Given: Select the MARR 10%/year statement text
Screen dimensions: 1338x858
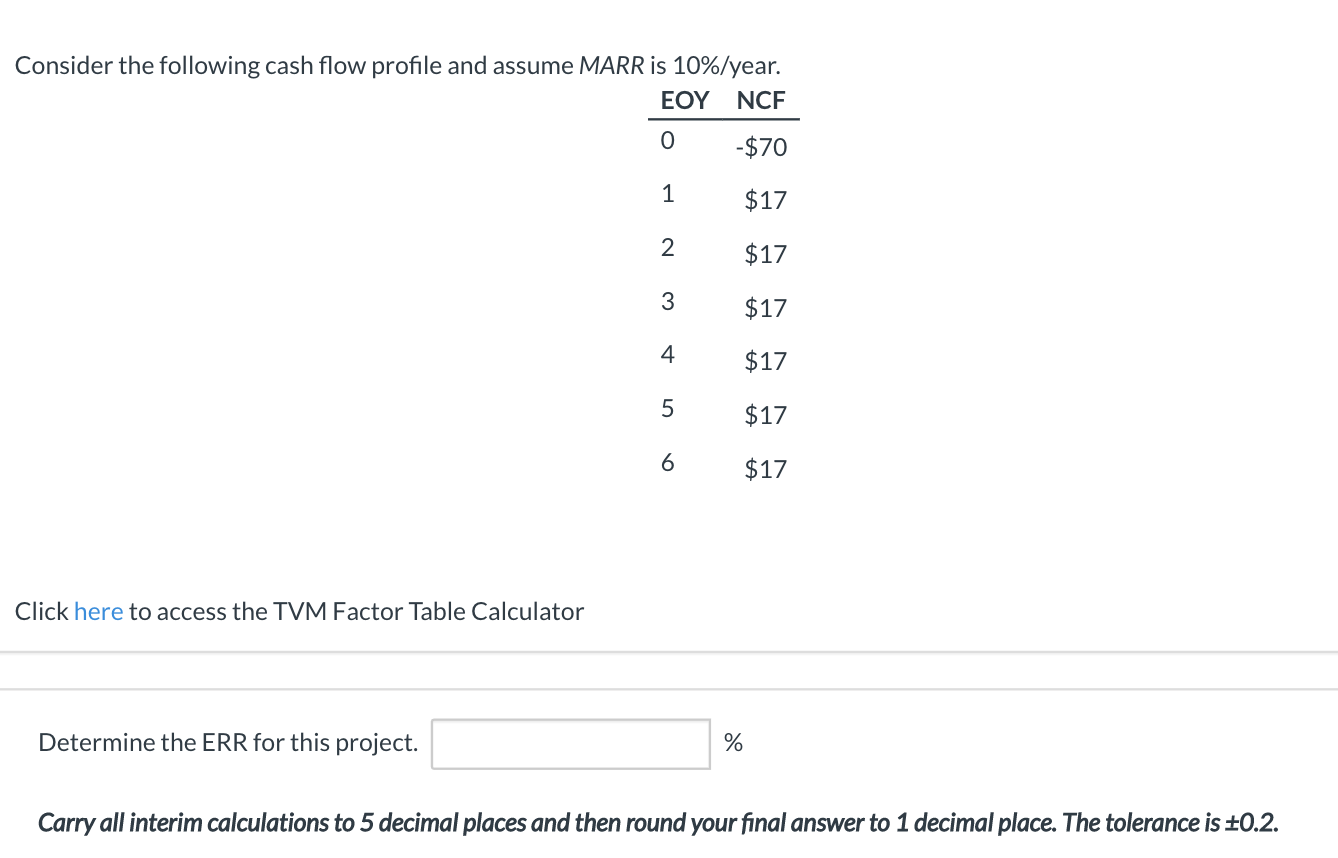Looking at the screenshot, I should [399, 64].
